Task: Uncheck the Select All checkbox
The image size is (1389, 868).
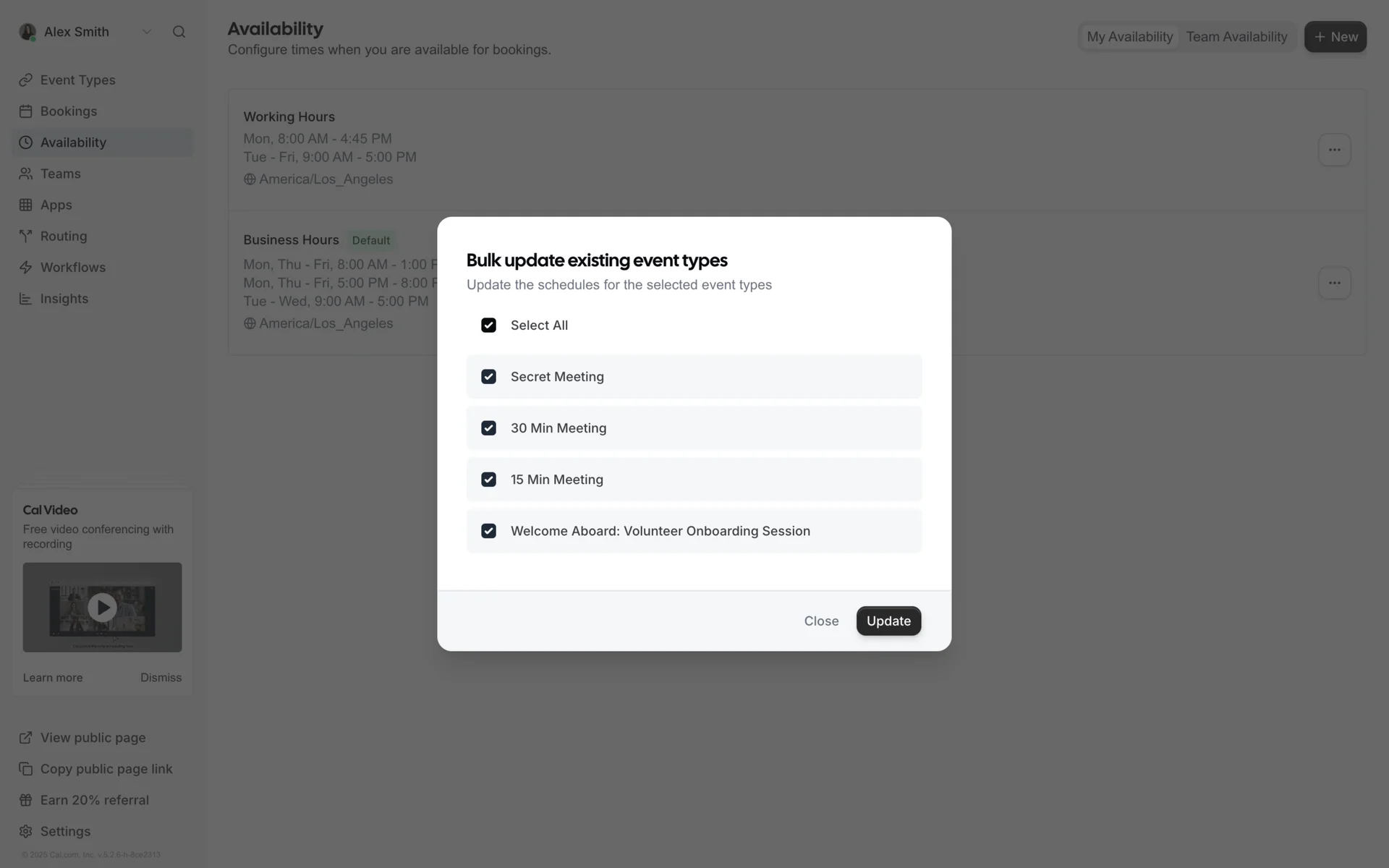Action: tap(489, 325)
